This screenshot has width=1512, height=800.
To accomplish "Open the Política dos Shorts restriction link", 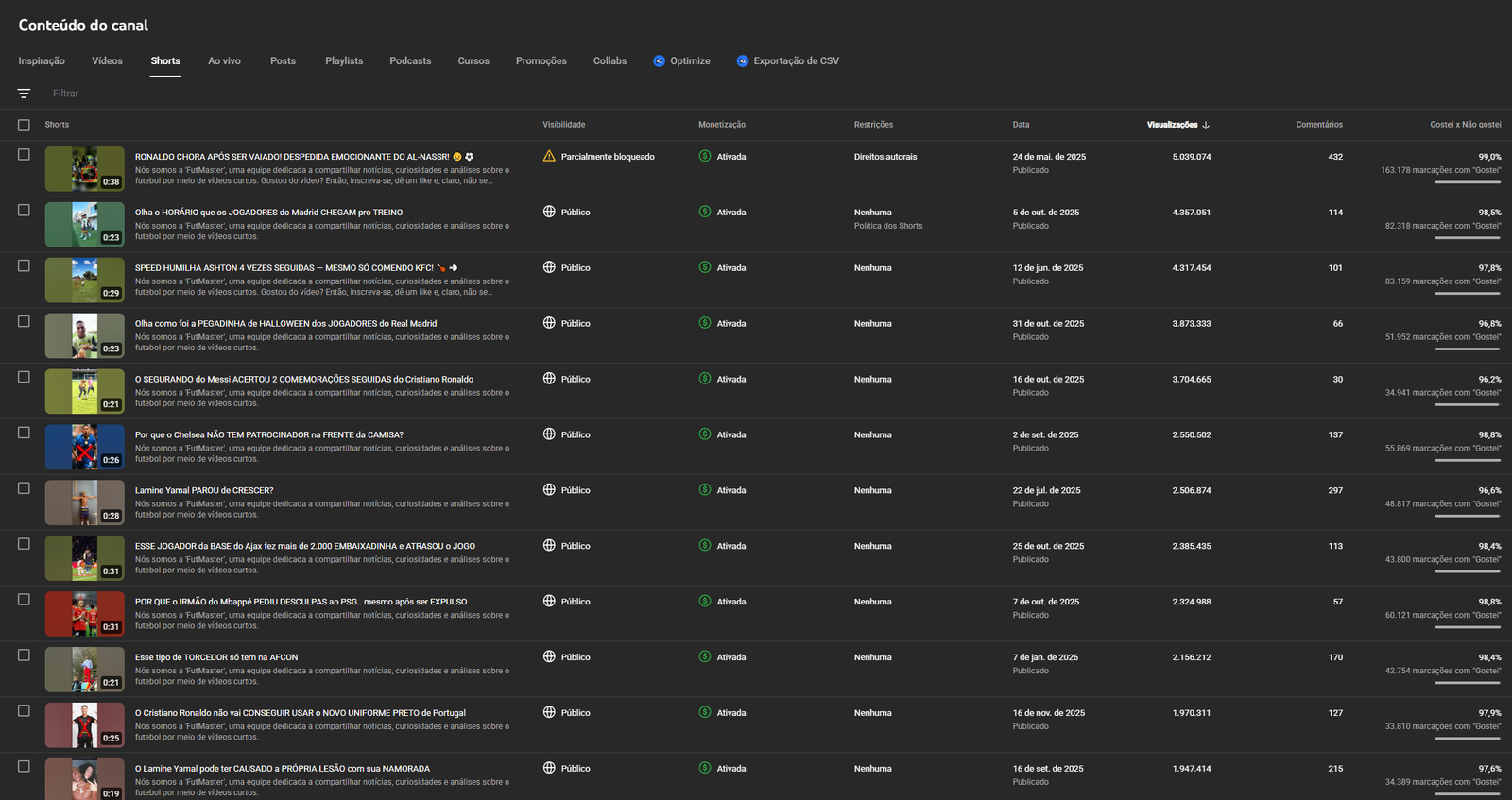I will tap(888, 226).
